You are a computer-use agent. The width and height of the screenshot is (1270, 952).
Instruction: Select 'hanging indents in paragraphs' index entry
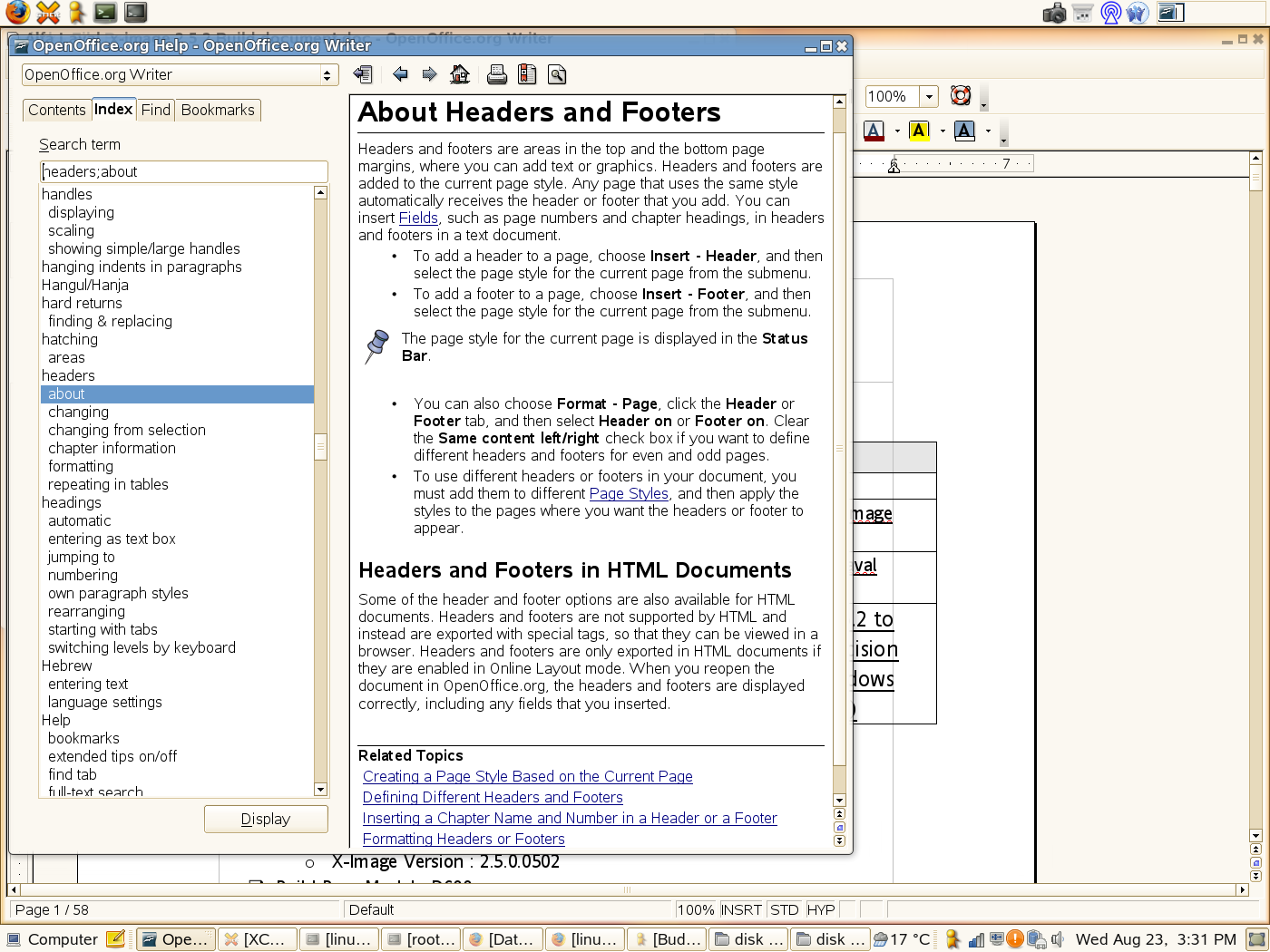(x=142, y=267)
